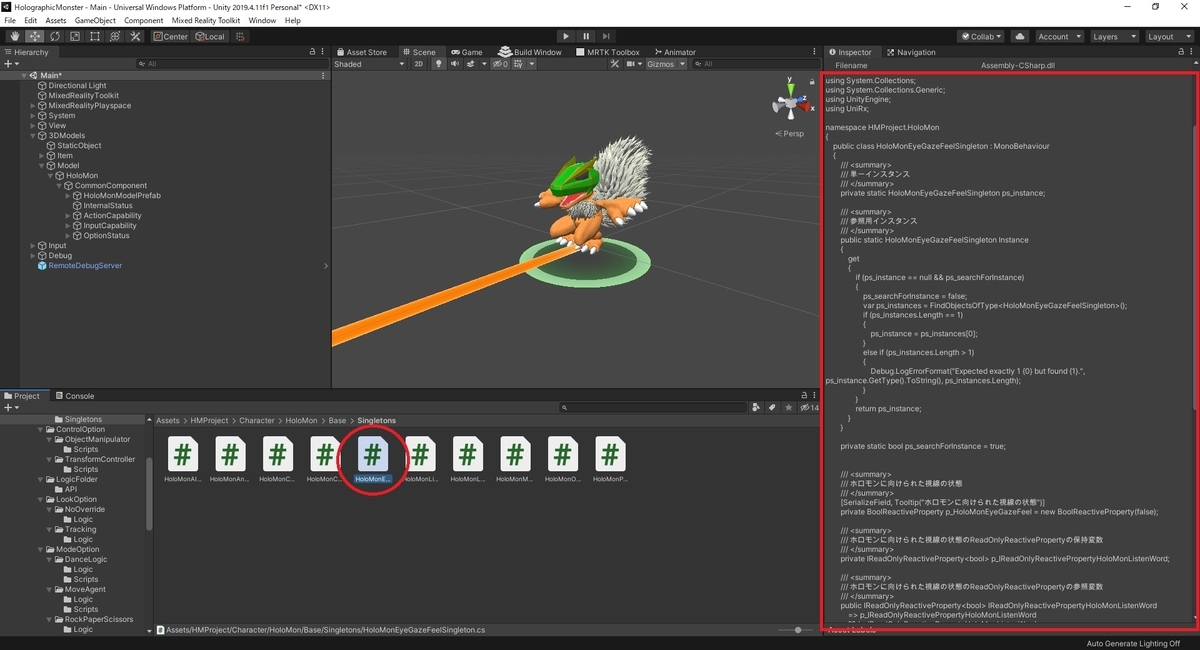Click the Project search field
This screenshot has height=650, width=1200.
tap(653, 407)
